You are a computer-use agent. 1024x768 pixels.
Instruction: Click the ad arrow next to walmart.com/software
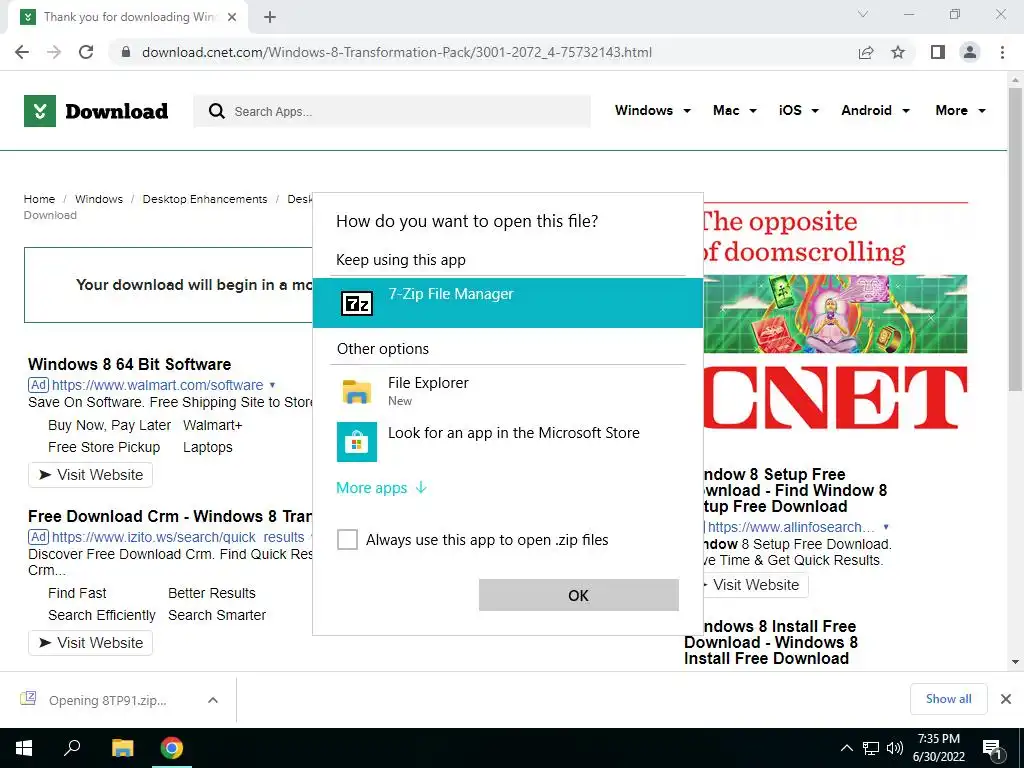pos(272,385)
